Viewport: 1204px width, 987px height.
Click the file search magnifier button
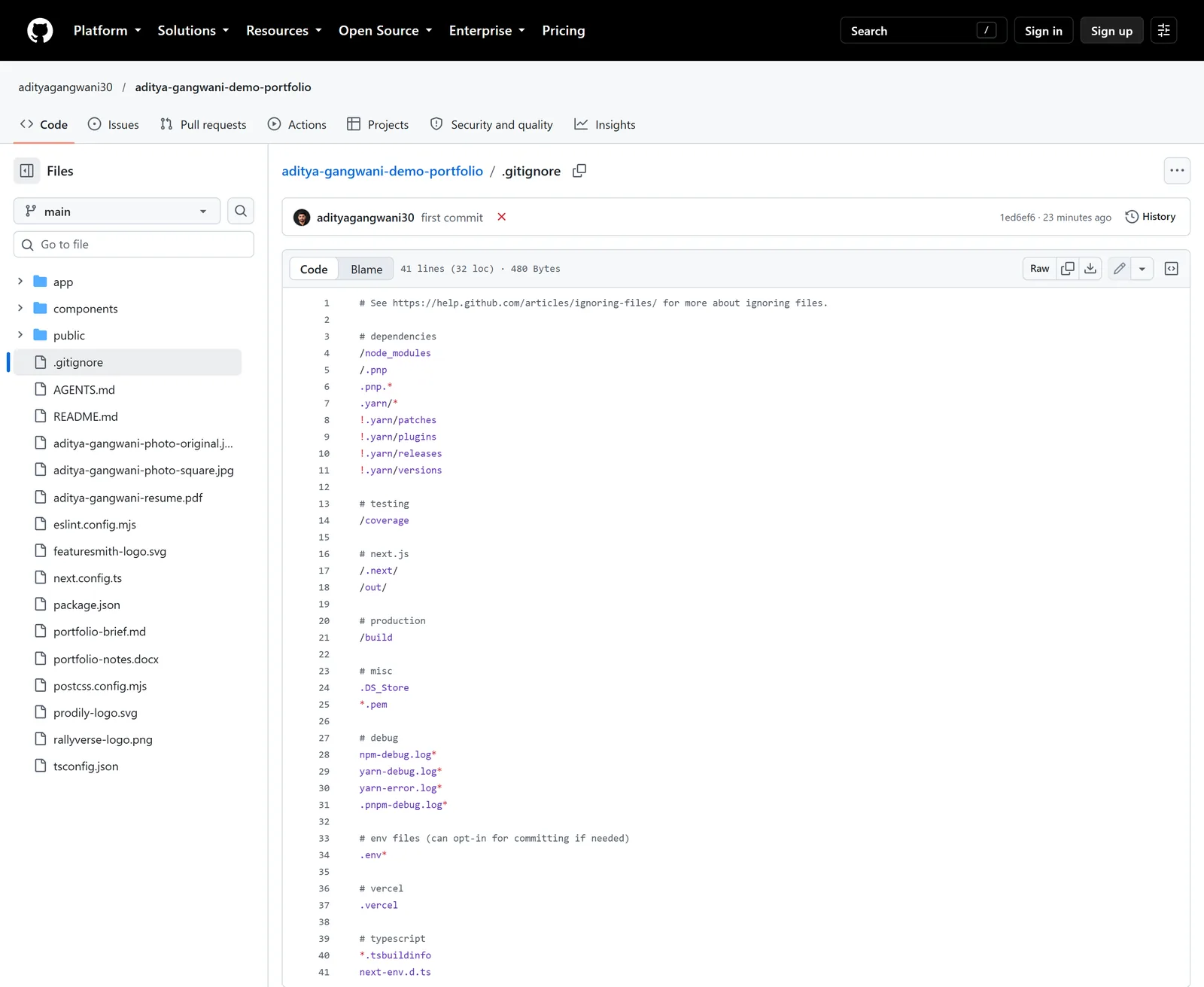(241, 211)
